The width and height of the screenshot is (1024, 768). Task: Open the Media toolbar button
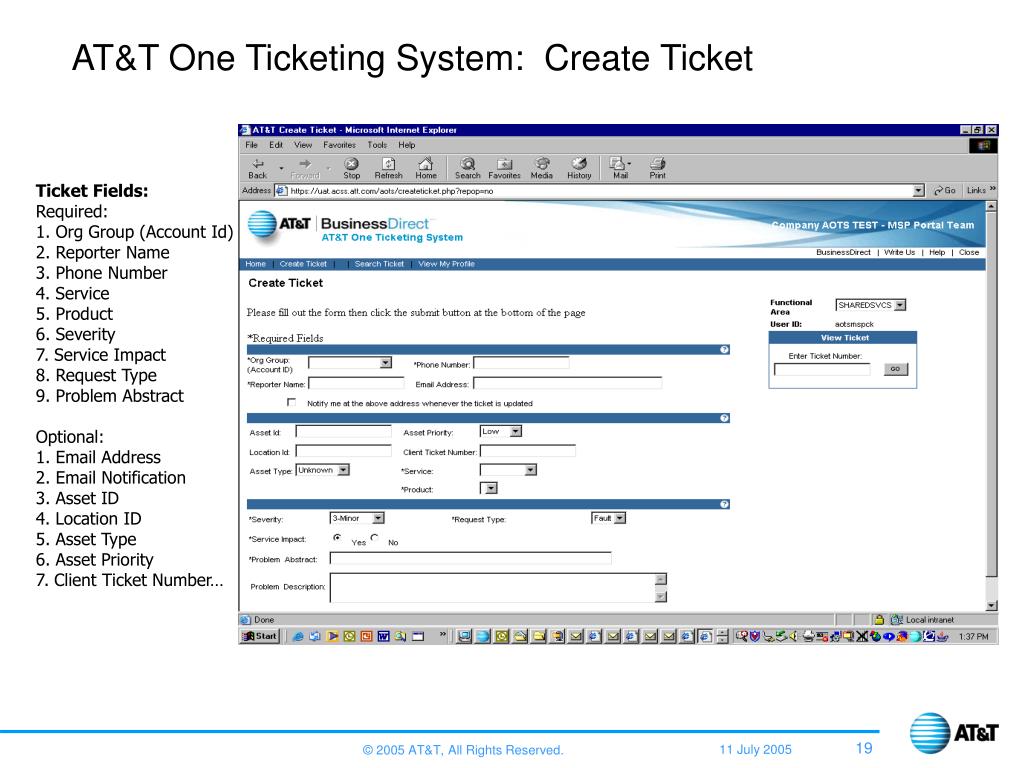(x=541, y=168)
